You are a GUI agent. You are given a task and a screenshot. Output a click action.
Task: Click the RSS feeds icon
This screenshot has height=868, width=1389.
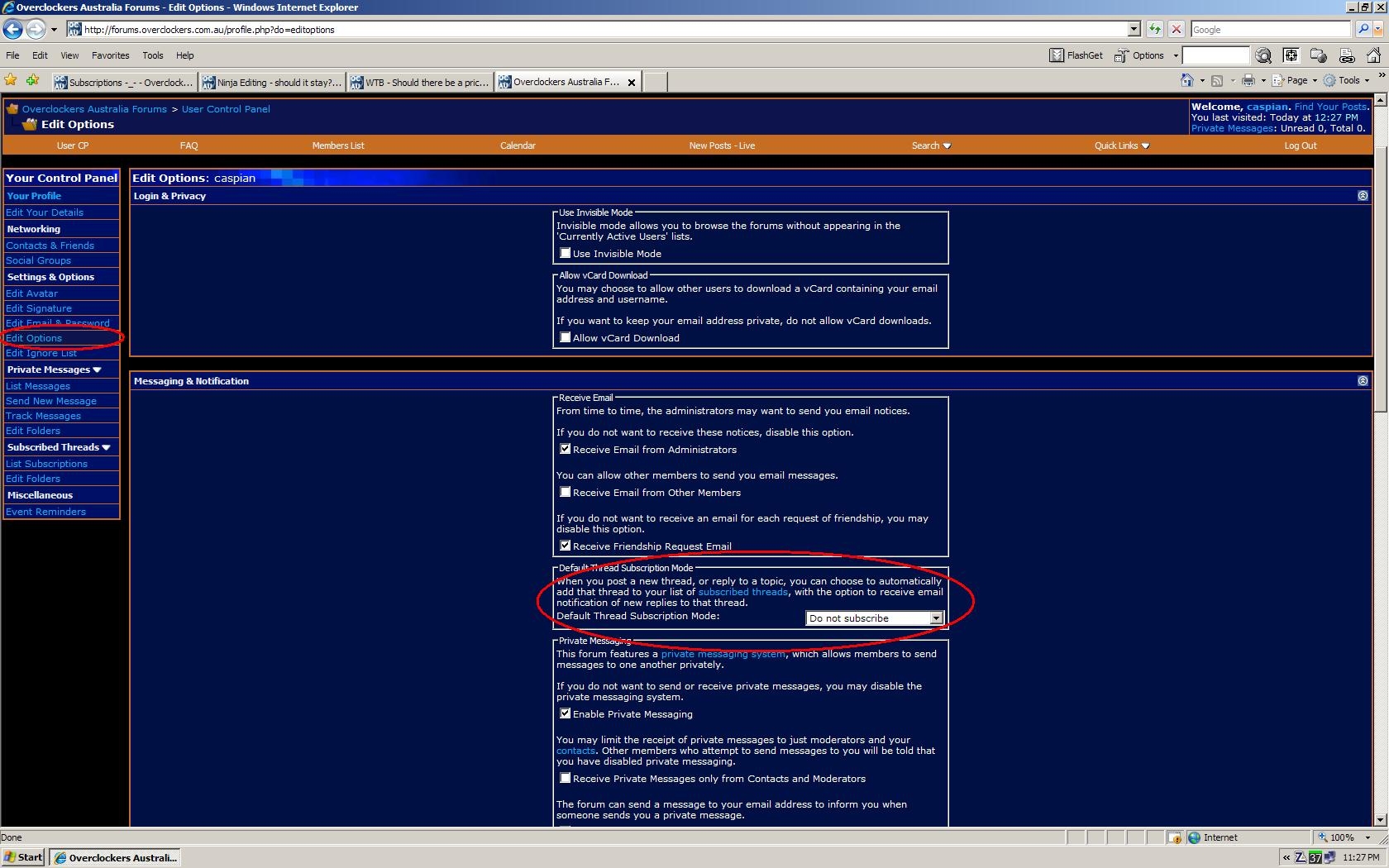pos(1217,80)
